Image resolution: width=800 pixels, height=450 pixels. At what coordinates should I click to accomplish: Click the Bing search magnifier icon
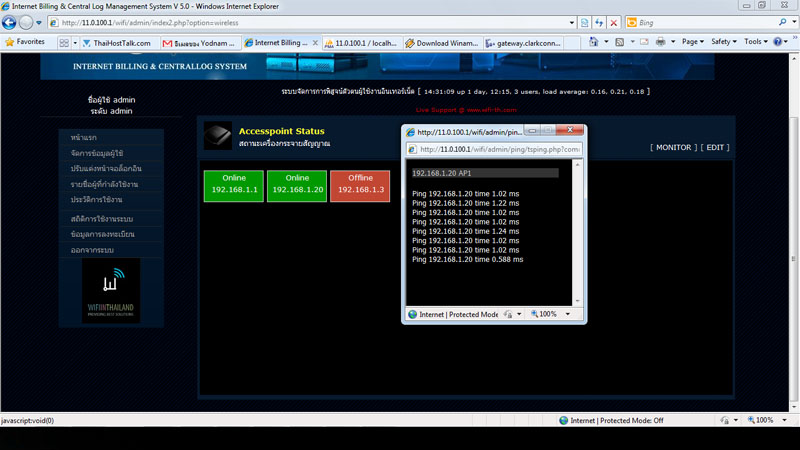(782, 22)
